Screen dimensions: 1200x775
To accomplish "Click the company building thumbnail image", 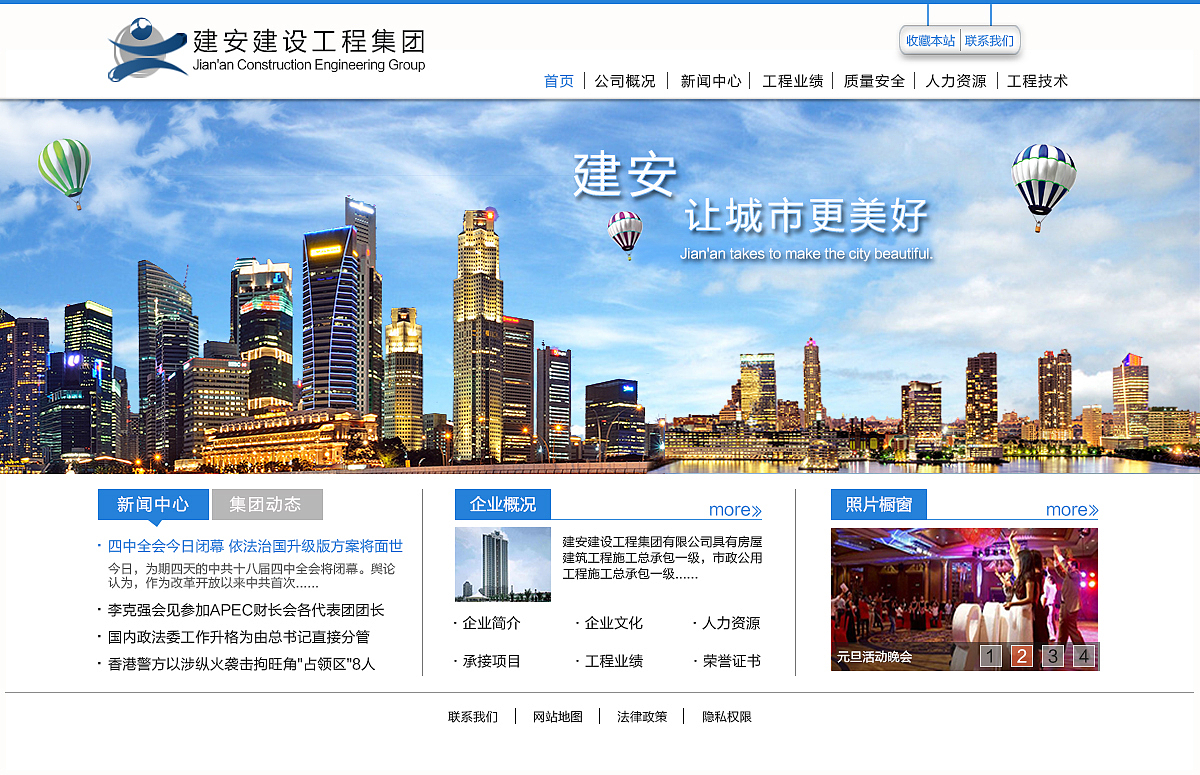I will point(502,565).
